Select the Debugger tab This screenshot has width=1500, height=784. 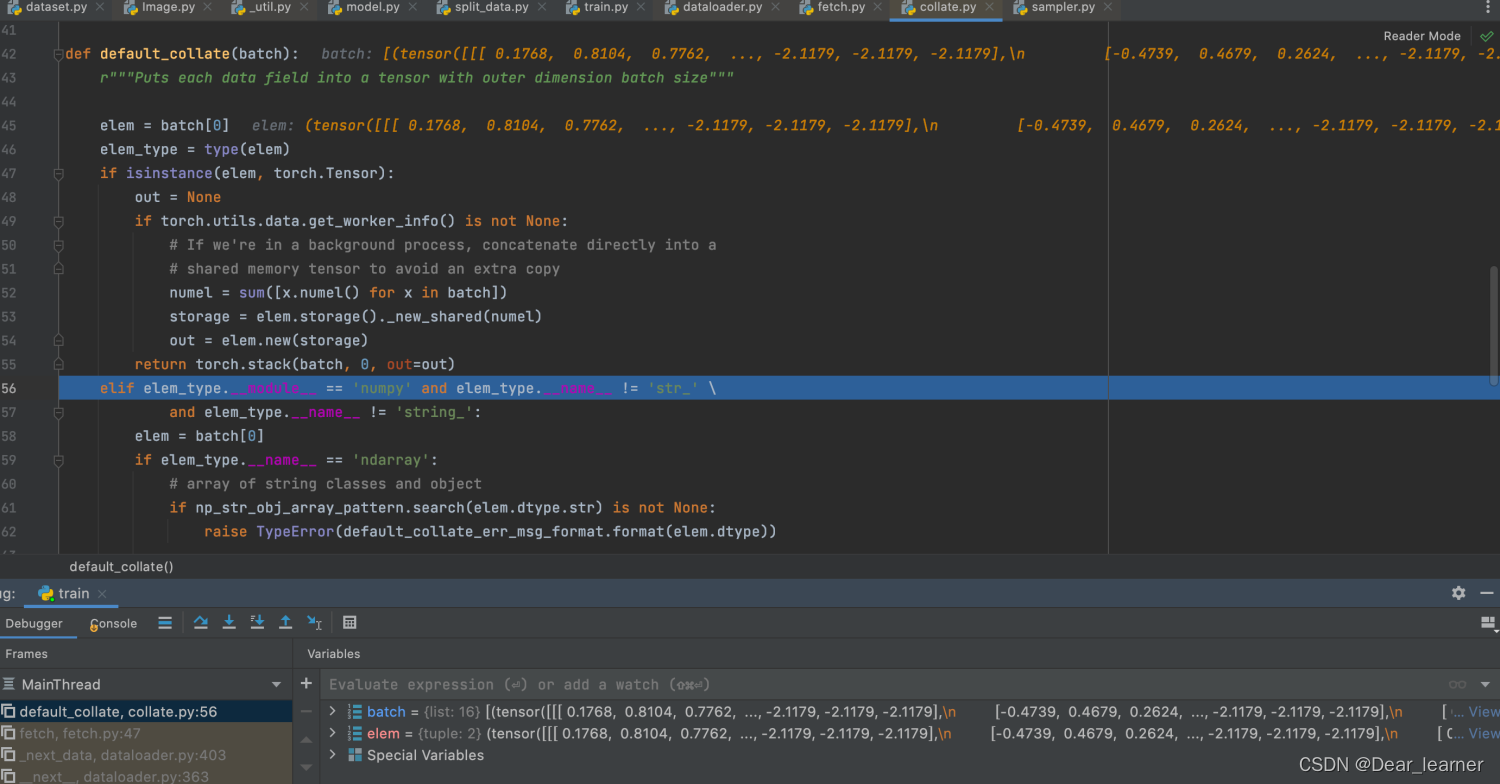point(34,623)
